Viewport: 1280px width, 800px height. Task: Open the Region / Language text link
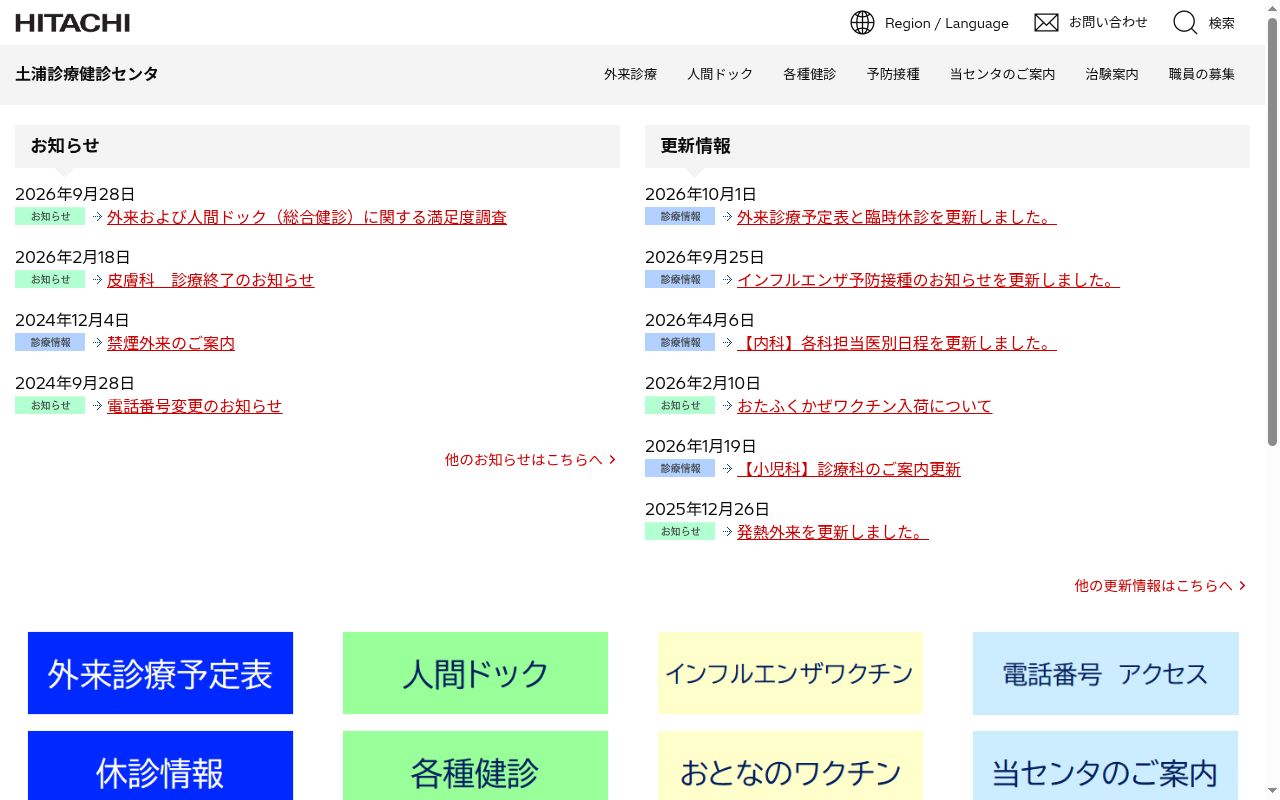(x=946, y=23)
